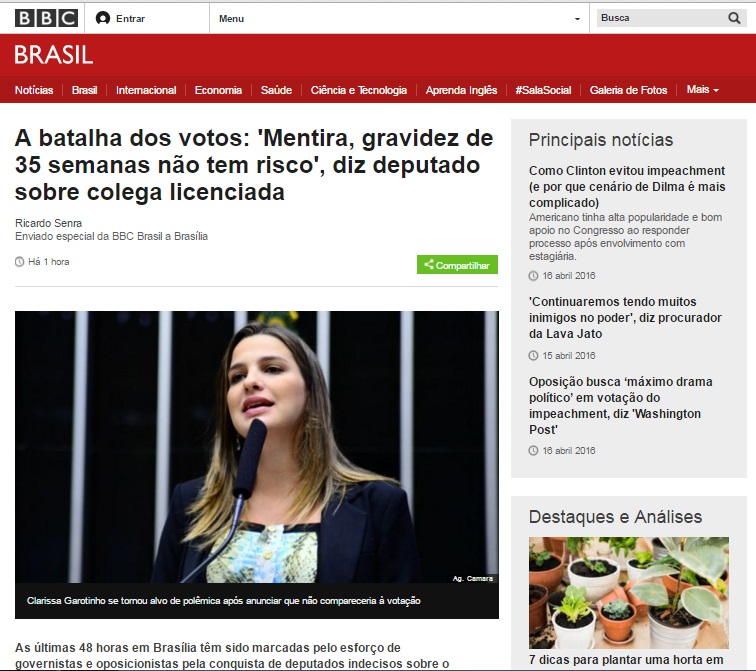Open the Menu bar at top
Screen dimensions: 756x671
tap(399, 18)
